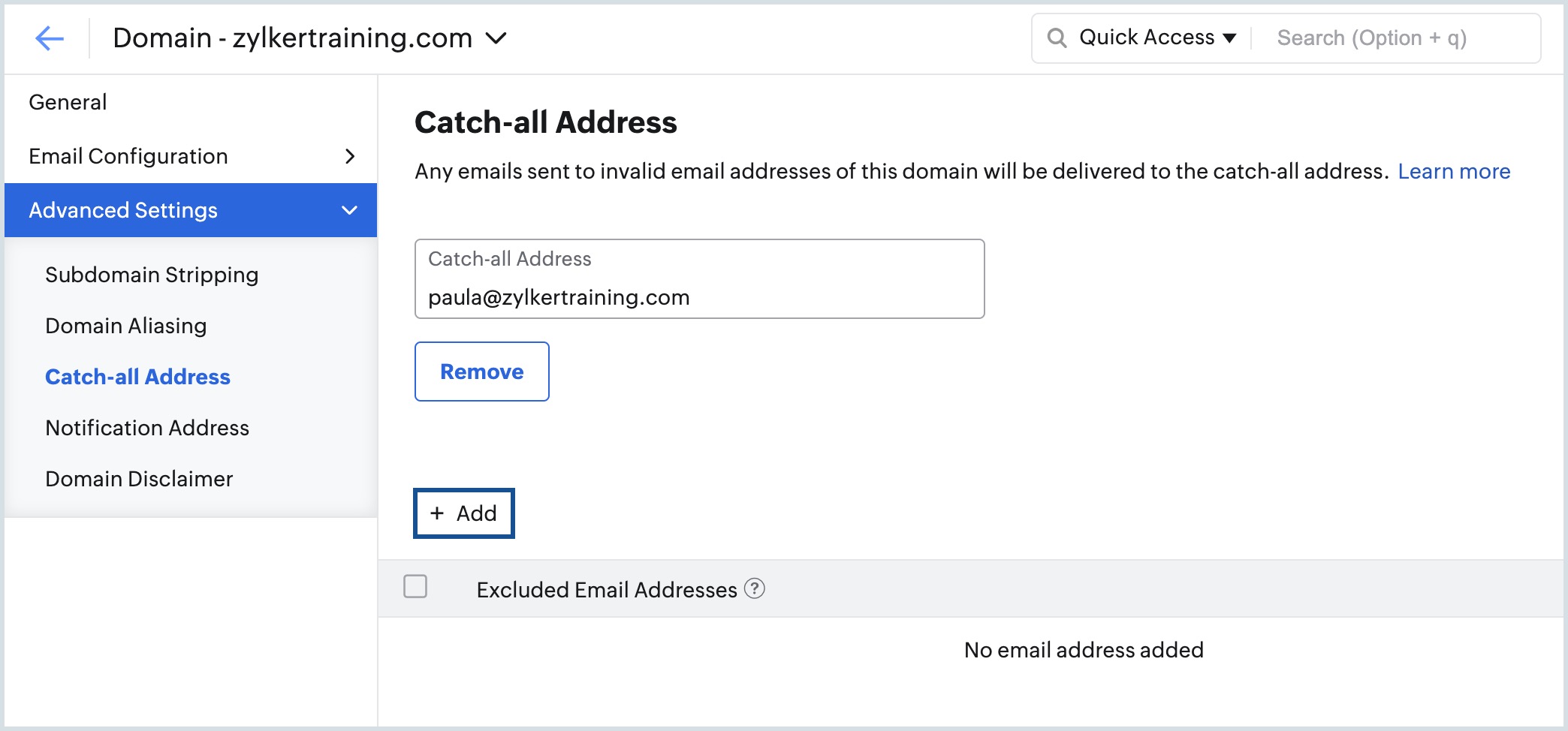
Task: Open Notification Address settings
Action: tap(146, 428)
